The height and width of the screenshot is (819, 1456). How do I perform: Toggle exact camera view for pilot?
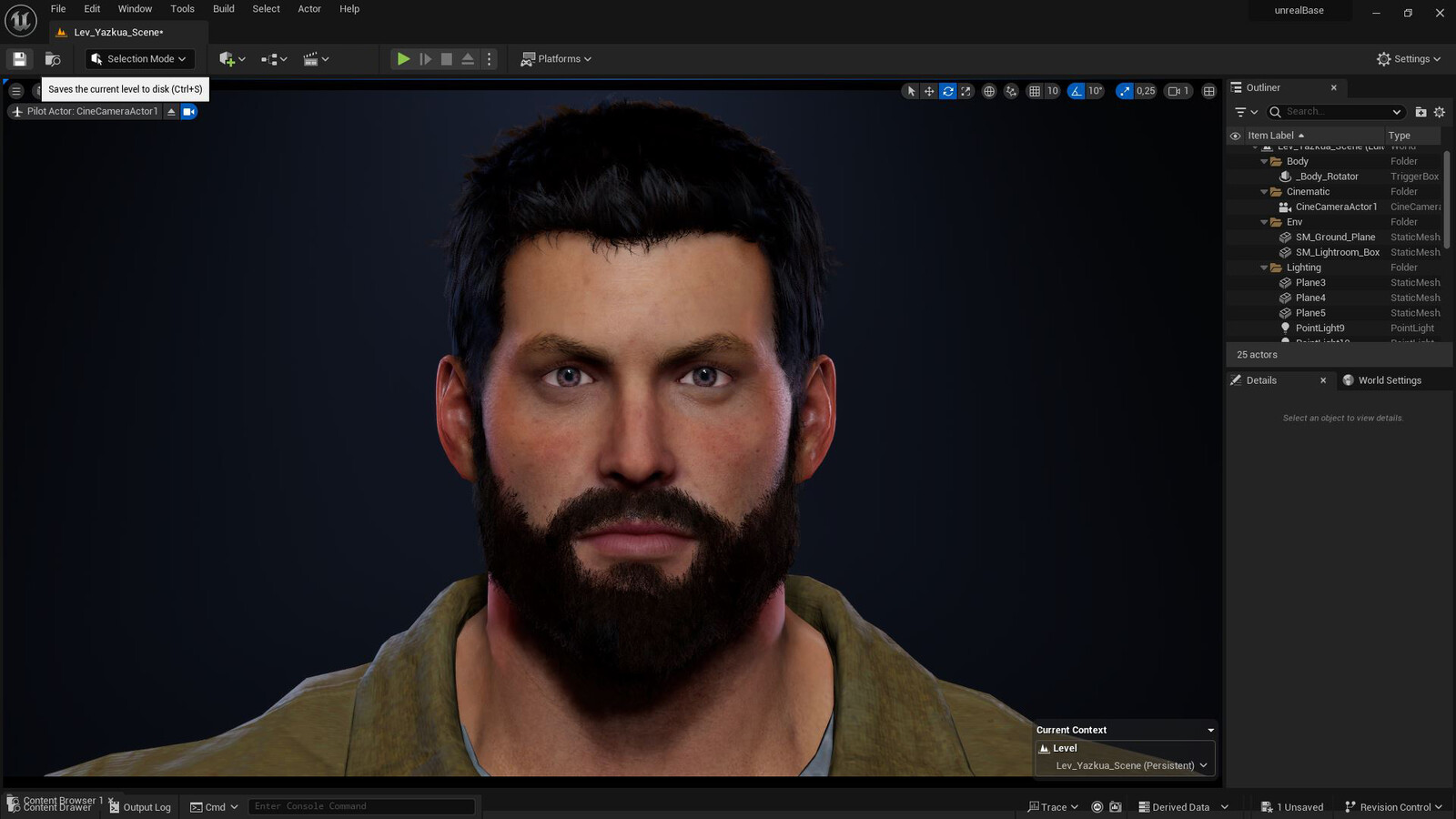[x=188, y=112]
